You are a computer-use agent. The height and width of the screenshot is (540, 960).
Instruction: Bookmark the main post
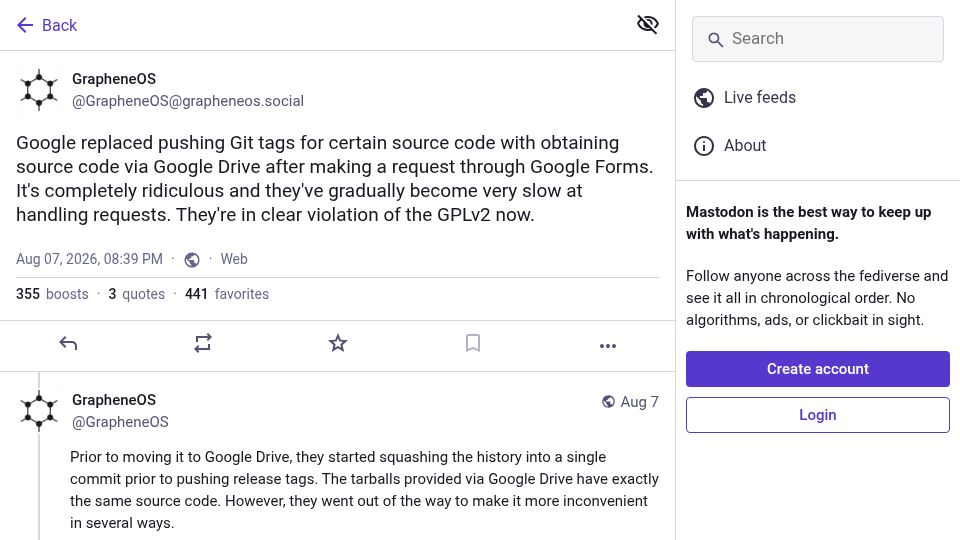[473, 343]
